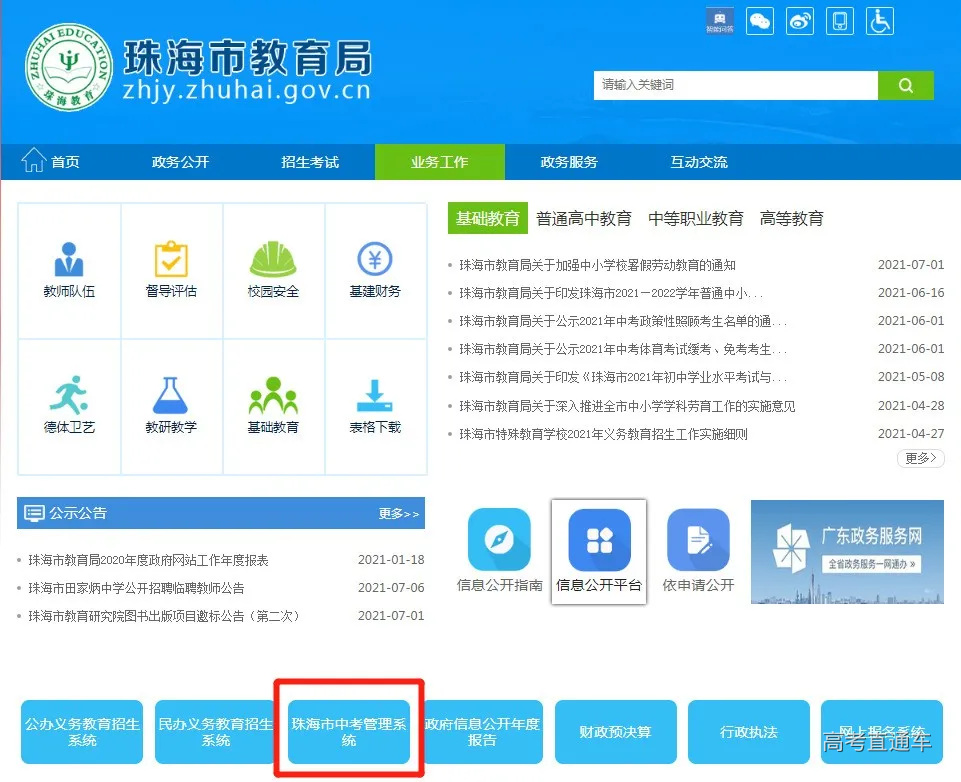Screen dimensions: 961x782
Task: Open the 信息公开指南 compass icon
Action: click(499, 540)
